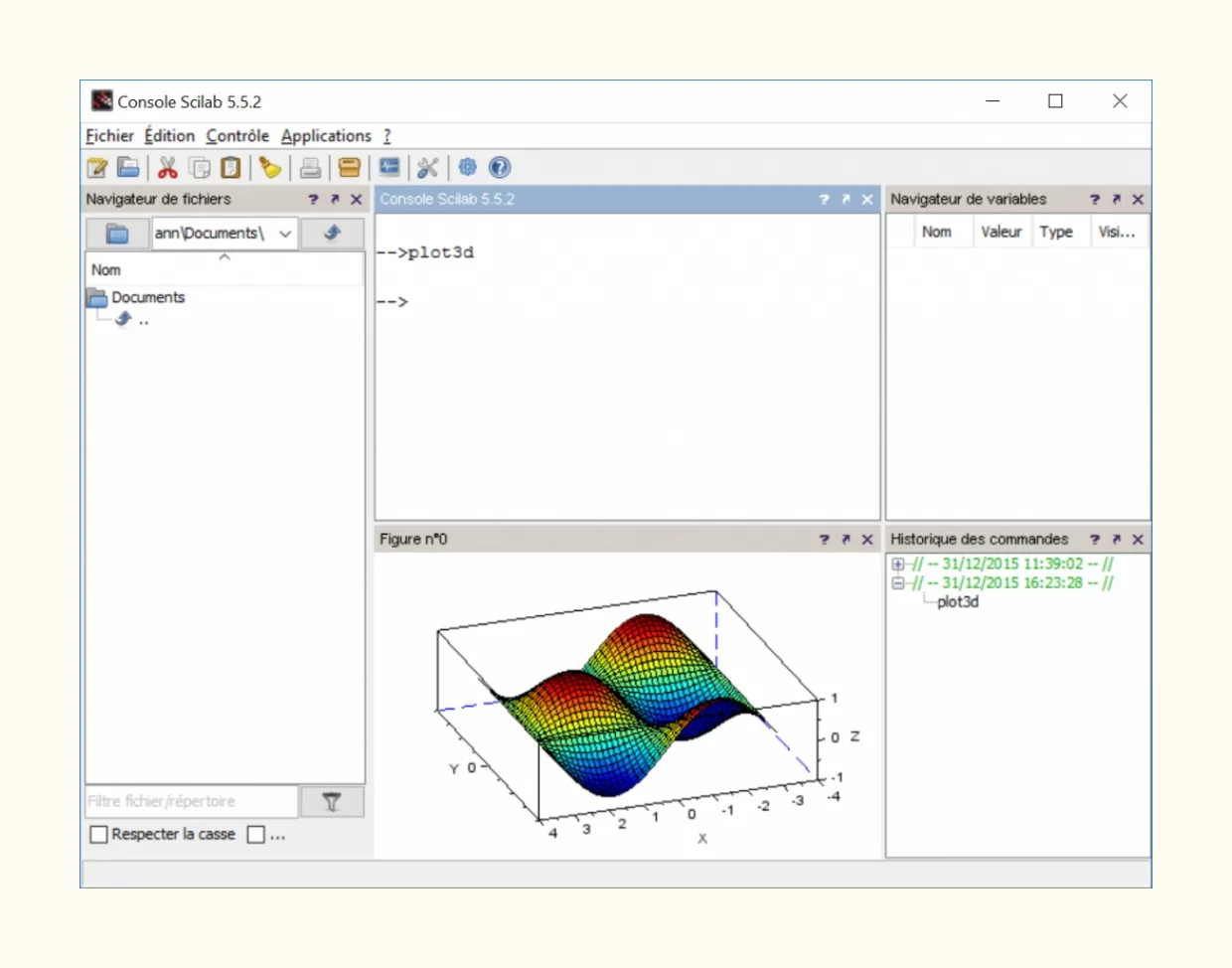Open help for Figure n°0 panel
This screenshot has width=1232, height=968.
click(824, 540)
